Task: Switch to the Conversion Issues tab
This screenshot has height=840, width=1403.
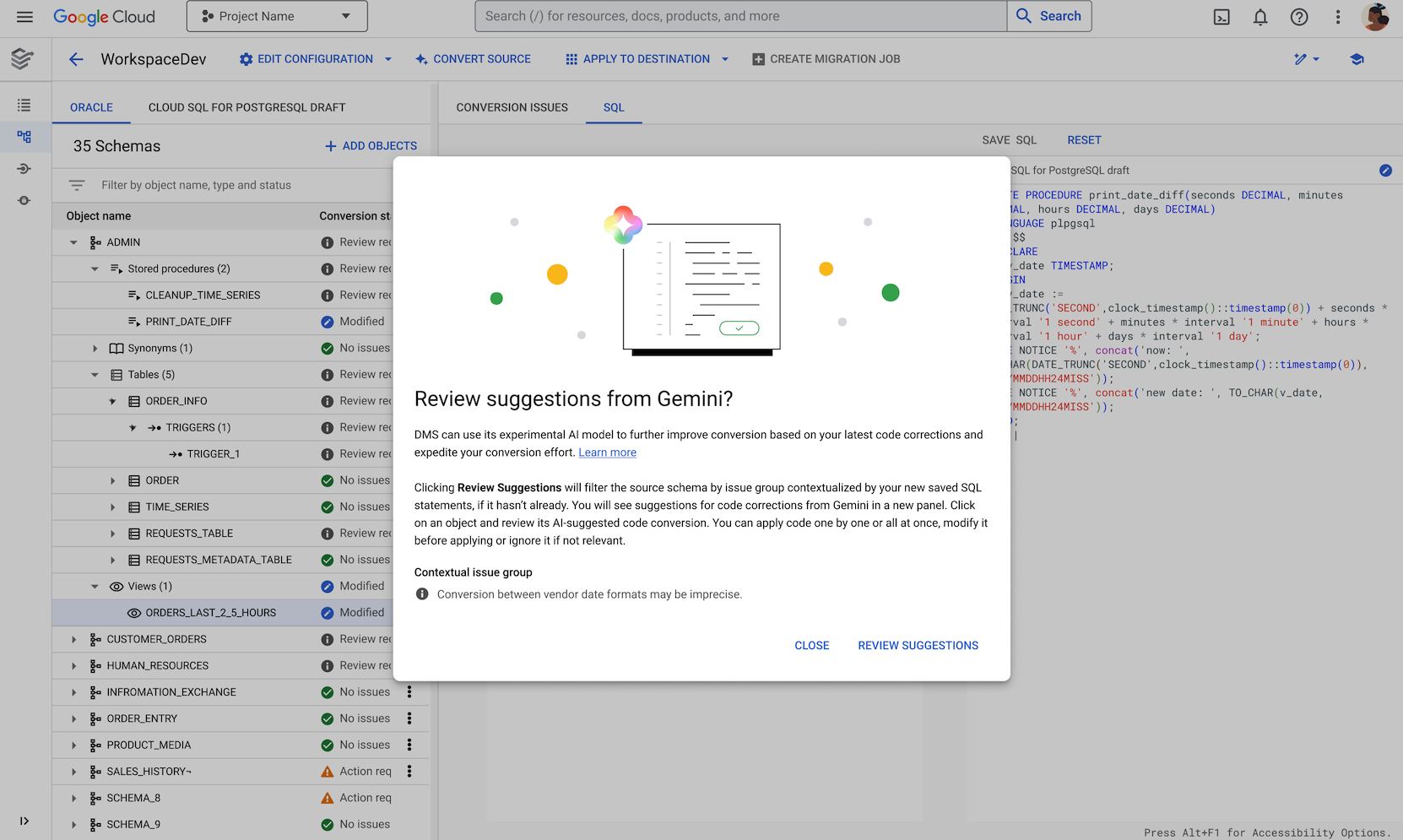Action: click(512, 107)
